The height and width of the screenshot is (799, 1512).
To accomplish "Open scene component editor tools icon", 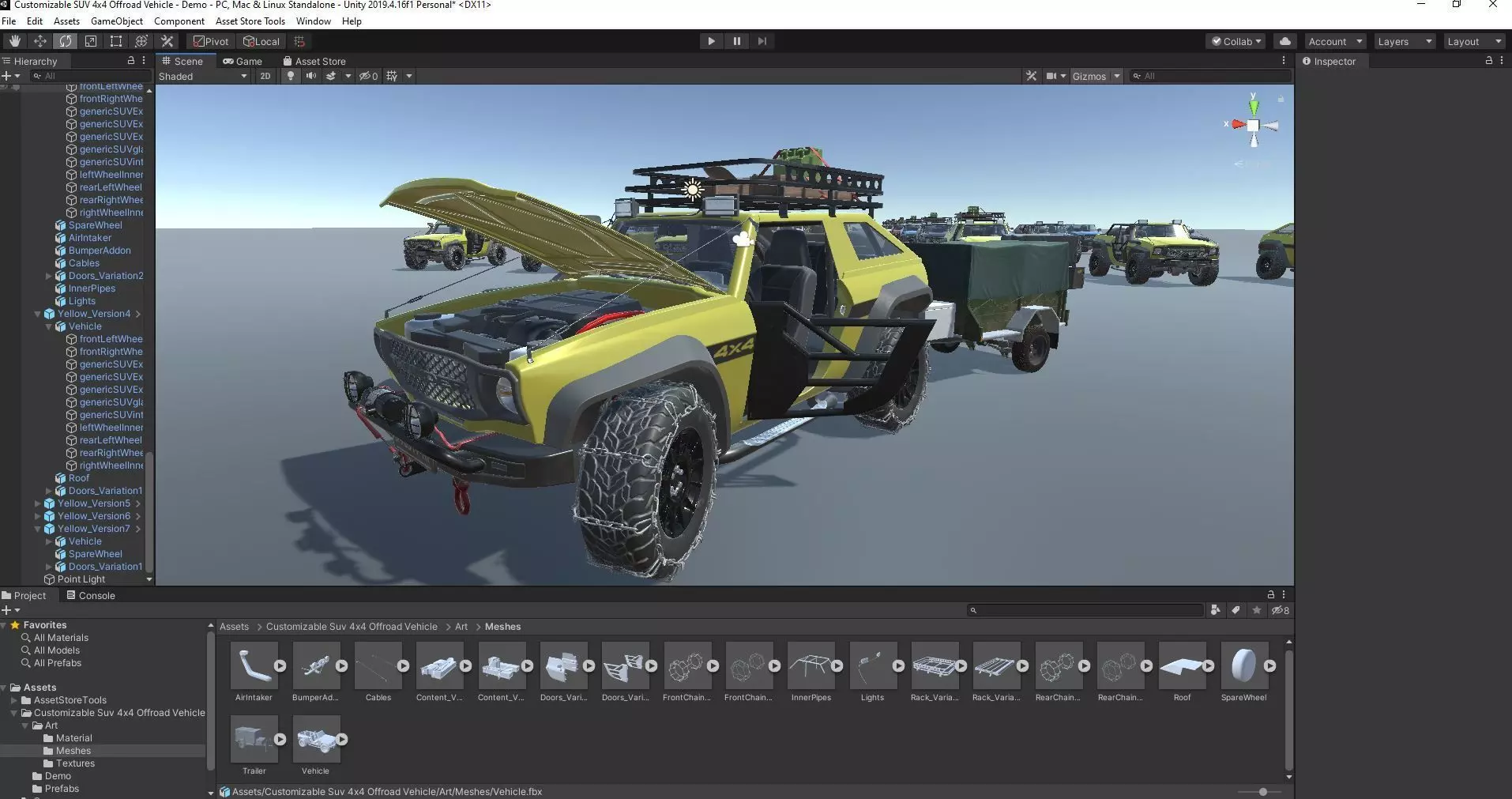I will (x=1031, y=76).
